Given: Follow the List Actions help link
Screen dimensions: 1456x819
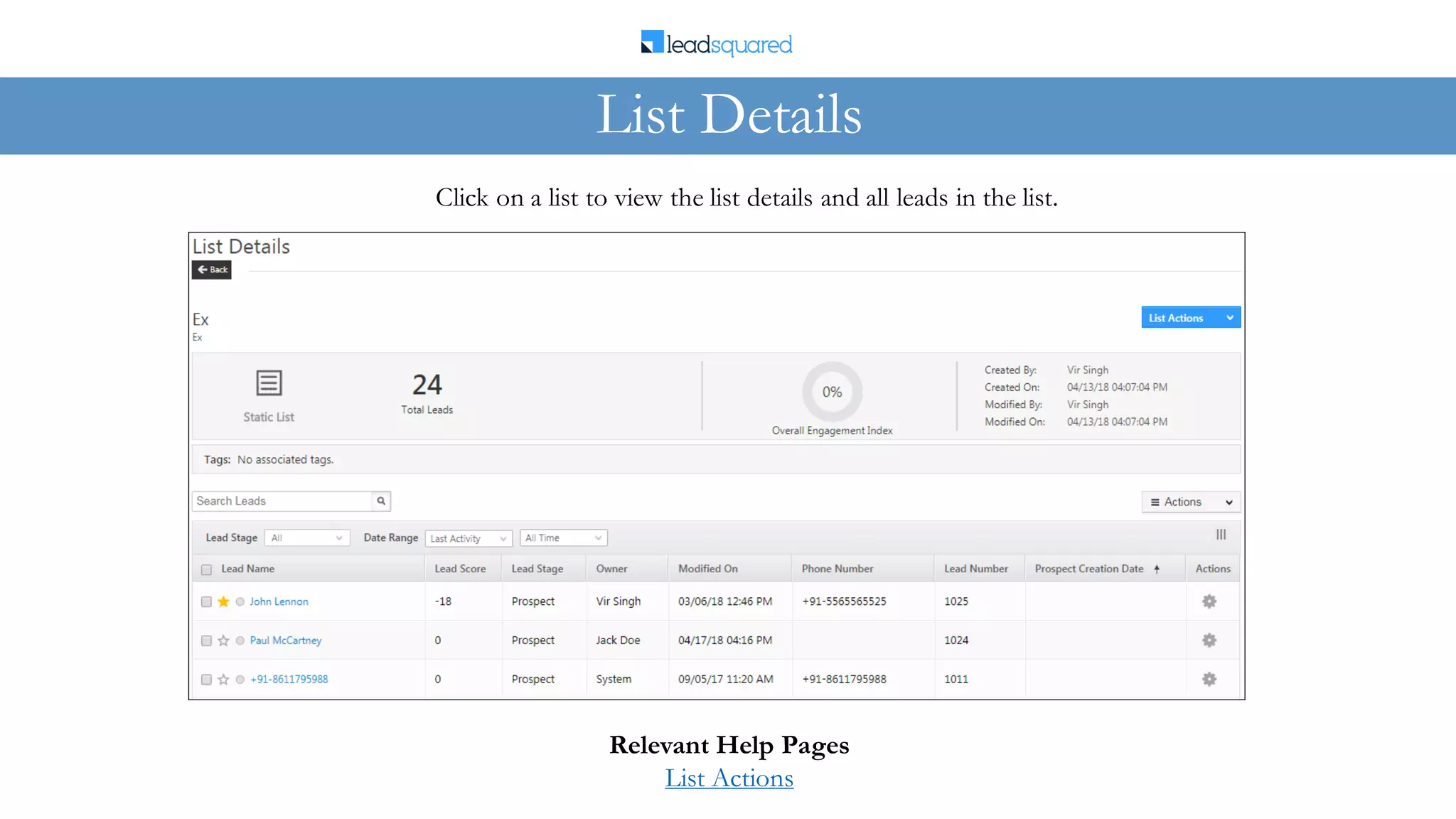Looking at the screenshot, I should click(x=729, y=778).
